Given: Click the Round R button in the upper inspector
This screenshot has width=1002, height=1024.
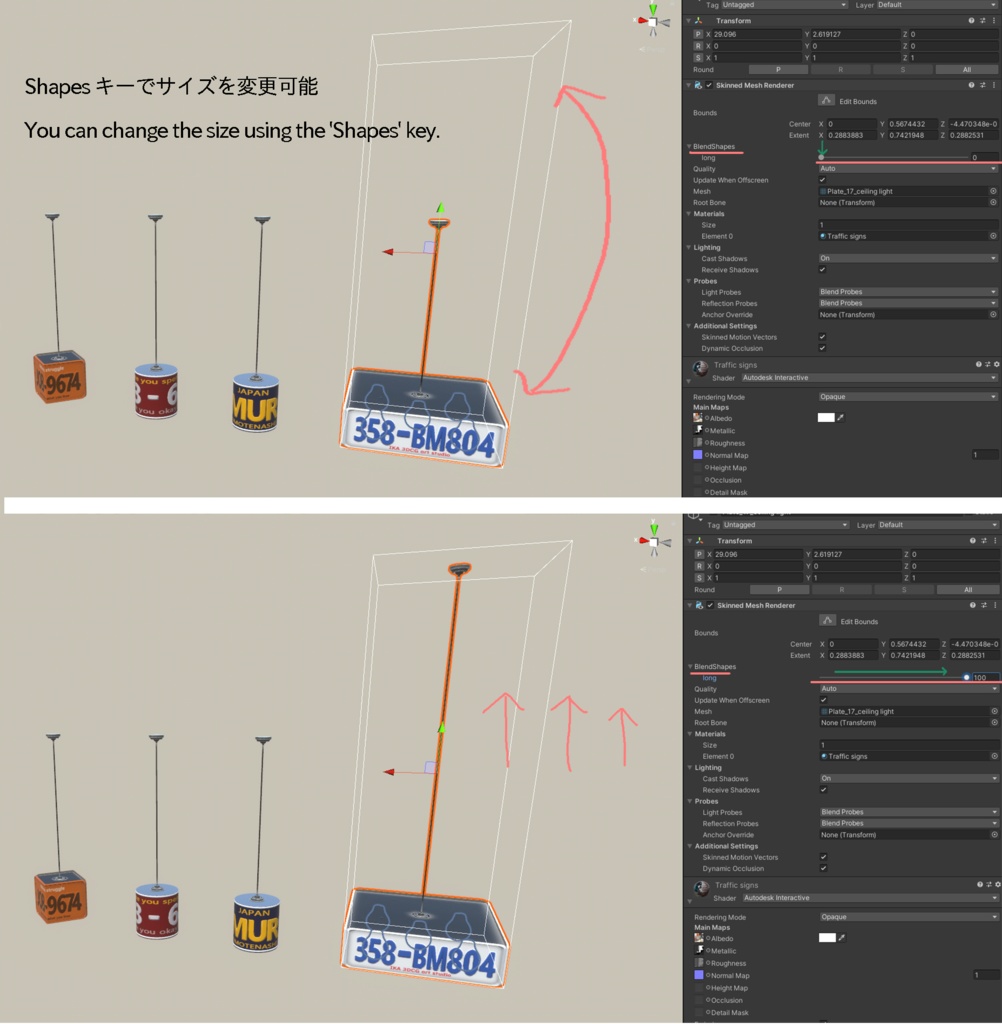Looking at the screenshot, I should pos(841,69).
